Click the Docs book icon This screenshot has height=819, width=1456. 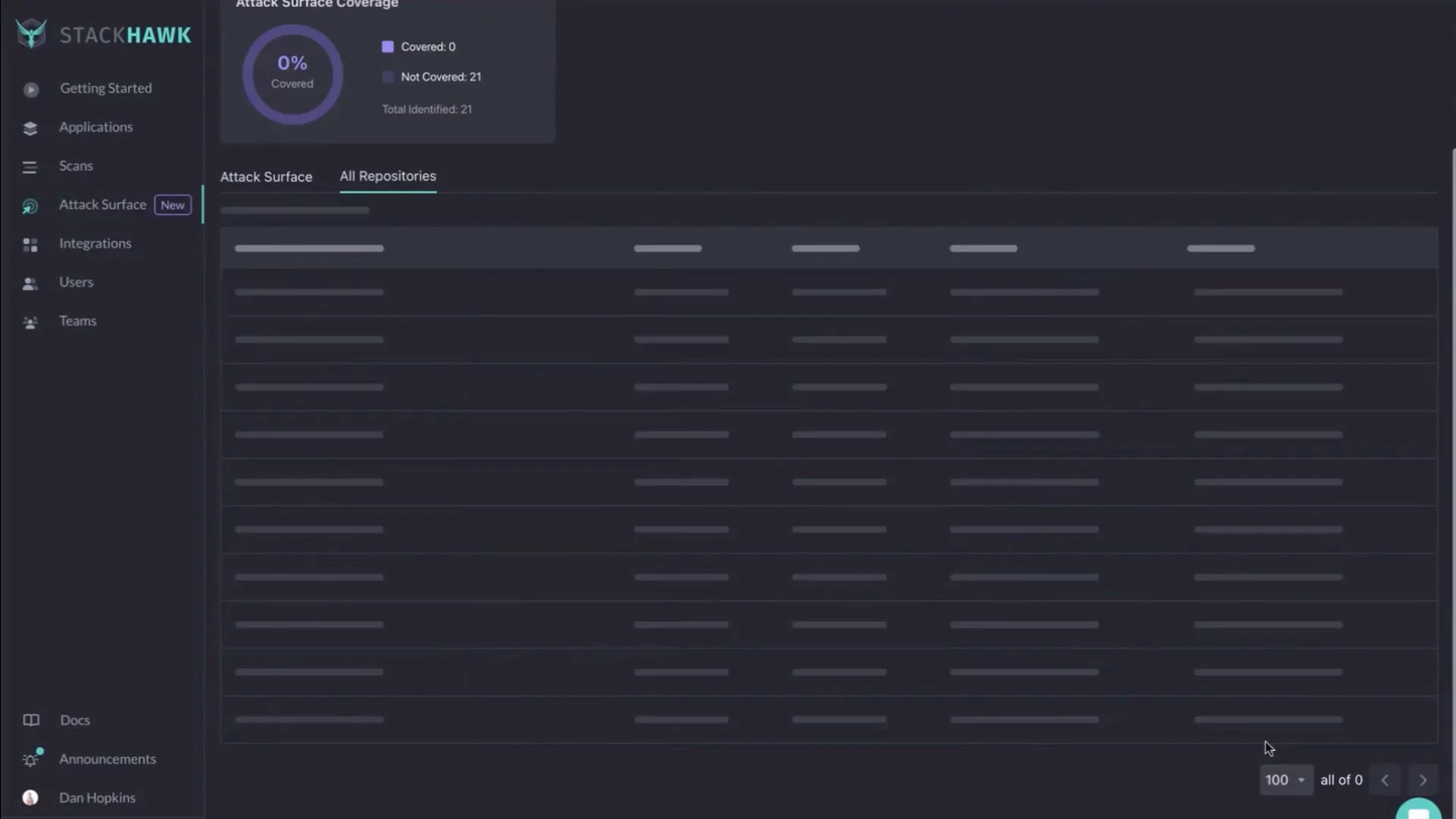pos(31,720)
